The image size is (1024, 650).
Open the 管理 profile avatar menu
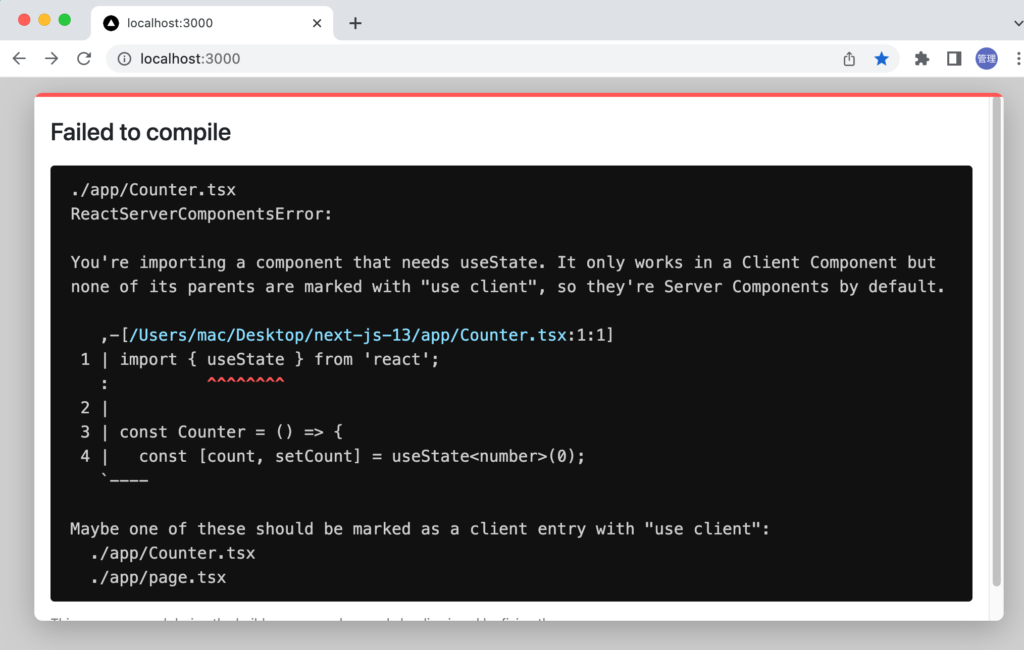(986, 58)
